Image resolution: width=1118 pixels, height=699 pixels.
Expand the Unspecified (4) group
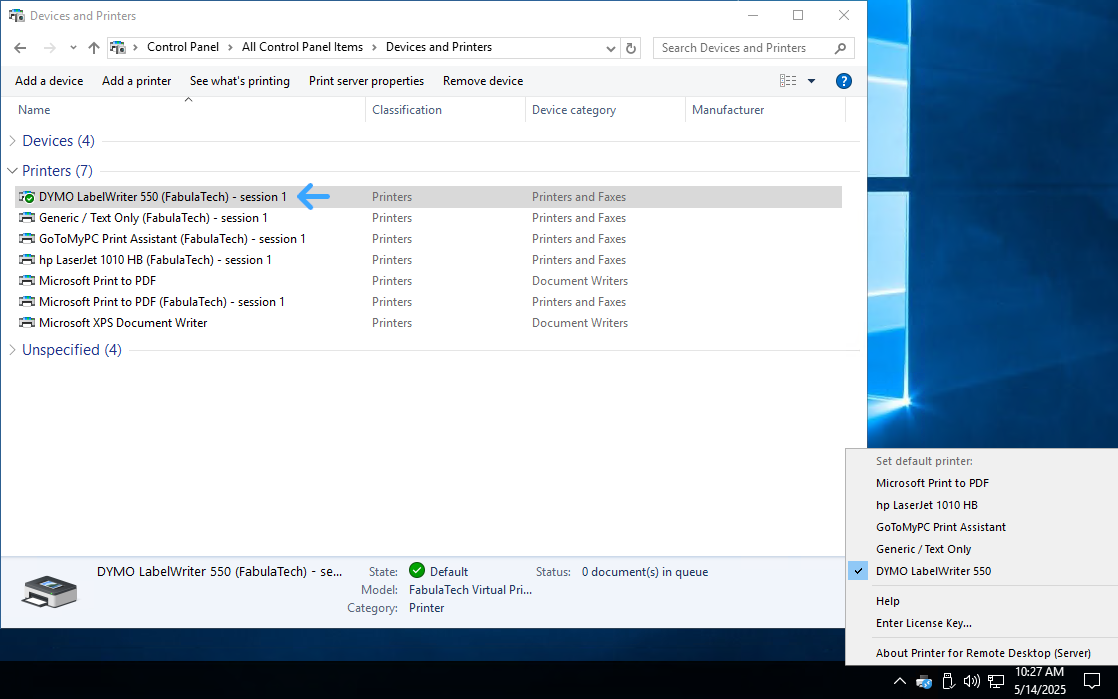click(x=12, y=350)
